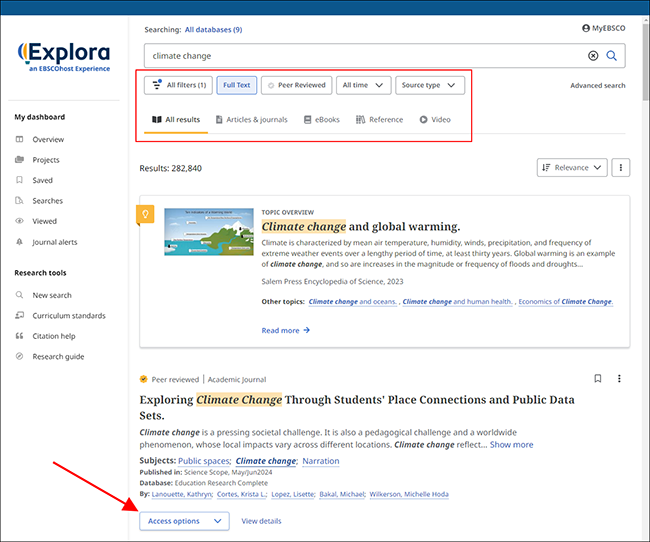
Task: Toggle the Peer Reviewed filter
Action: tap(297, 85)
